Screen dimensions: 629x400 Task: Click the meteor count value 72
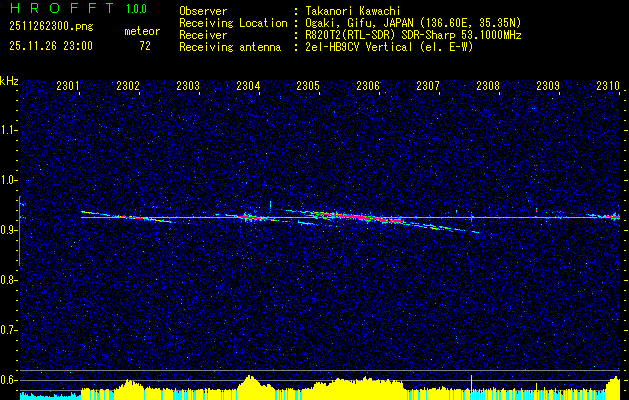click(x=145, y=46)
